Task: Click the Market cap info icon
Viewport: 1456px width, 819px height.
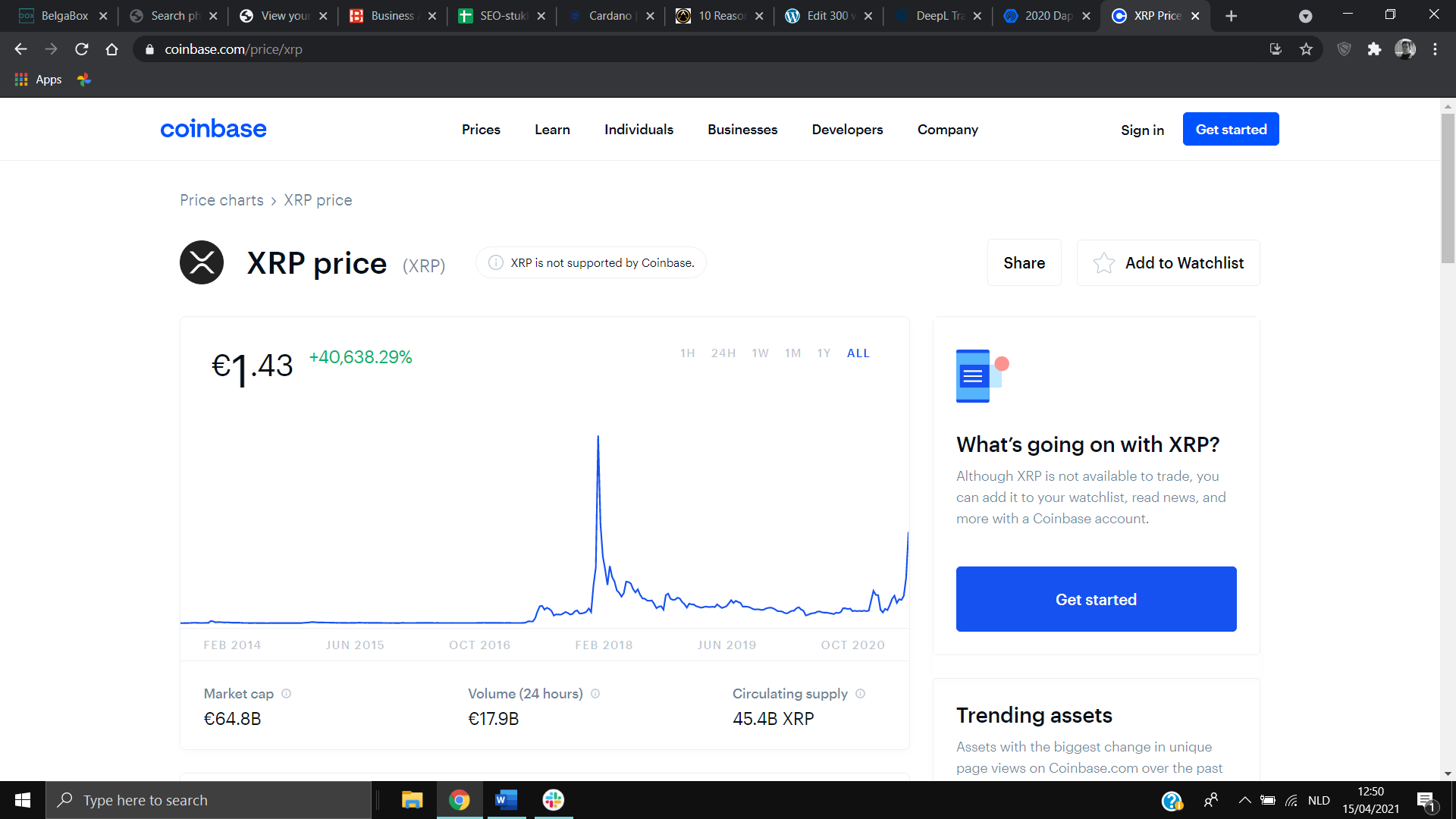Action: (287, 694)
